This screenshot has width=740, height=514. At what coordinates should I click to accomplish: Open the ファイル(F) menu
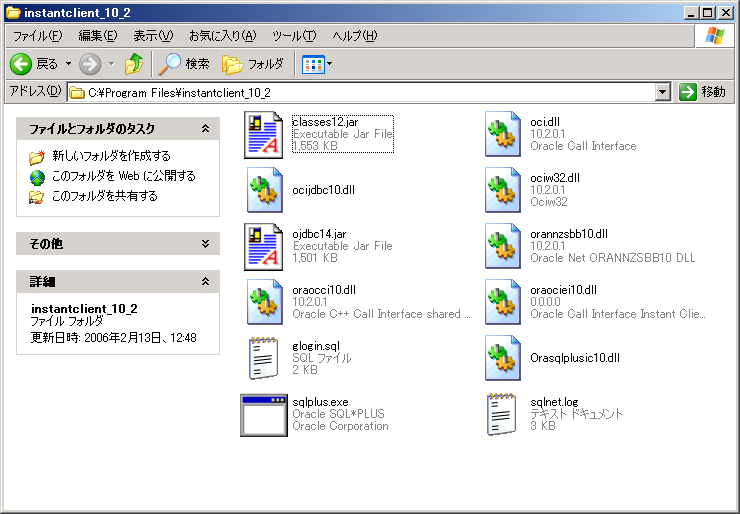coord(37,36)
